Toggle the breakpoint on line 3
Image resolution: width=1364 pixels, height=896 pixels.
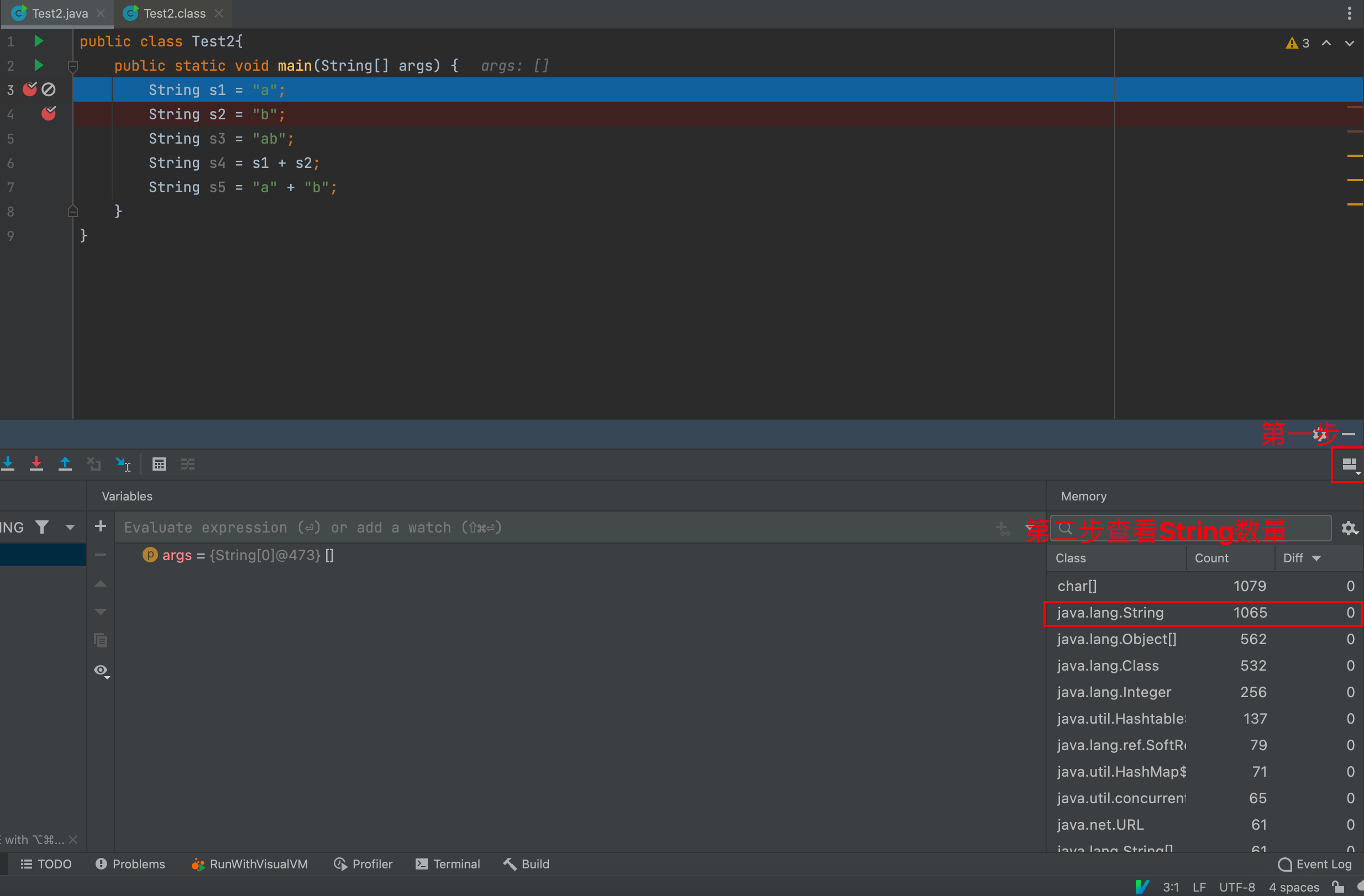point(30,89)
